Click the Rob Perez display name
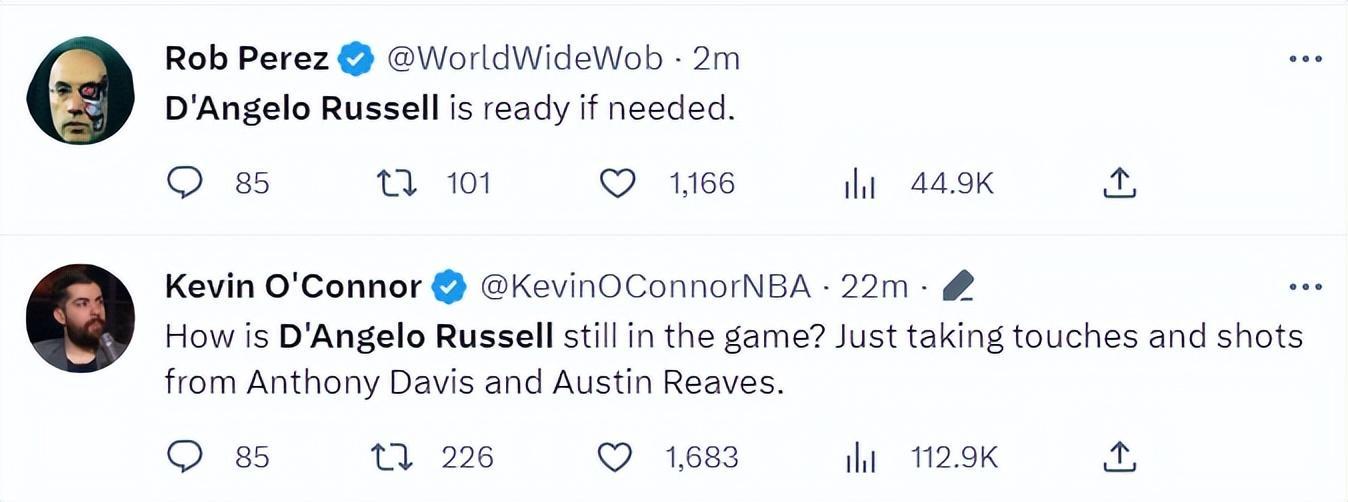The width and height of the screenshot is (1348, 502). coord(246,60)
